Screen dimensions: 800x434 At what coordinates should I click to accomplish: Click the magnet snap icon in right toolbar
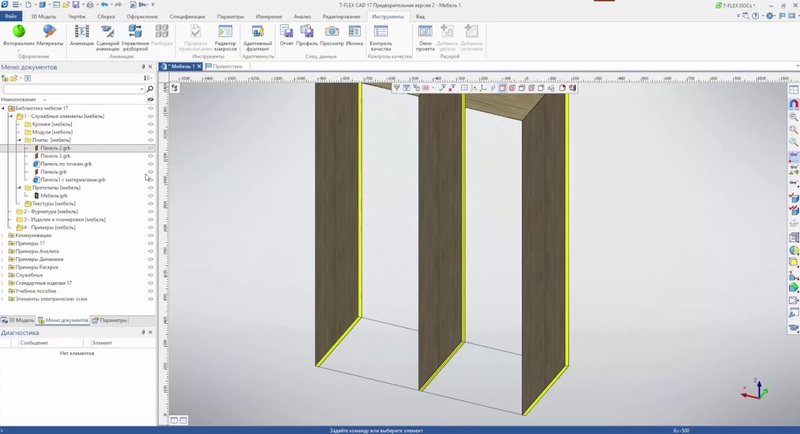coord(794,104)
